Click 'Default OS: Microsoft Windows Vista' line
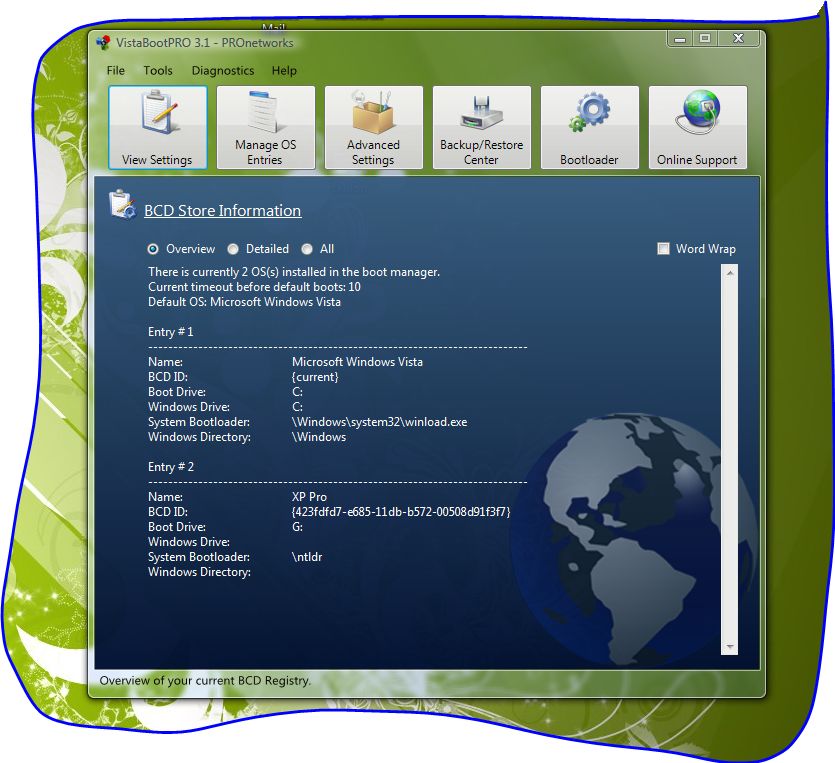This screenshot has height=763, width=835. 244,302
